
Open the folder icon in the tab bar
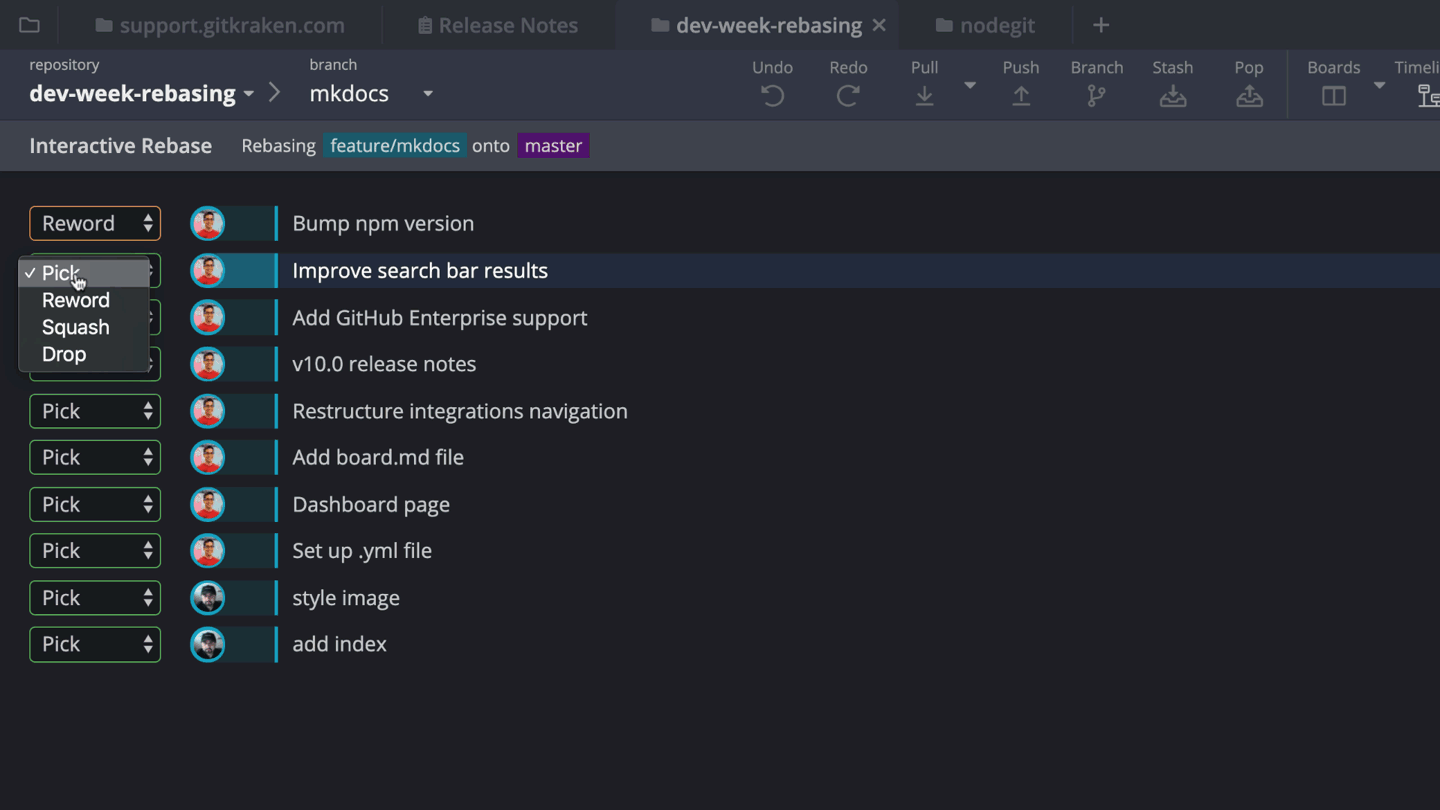(x=29, y=25)
